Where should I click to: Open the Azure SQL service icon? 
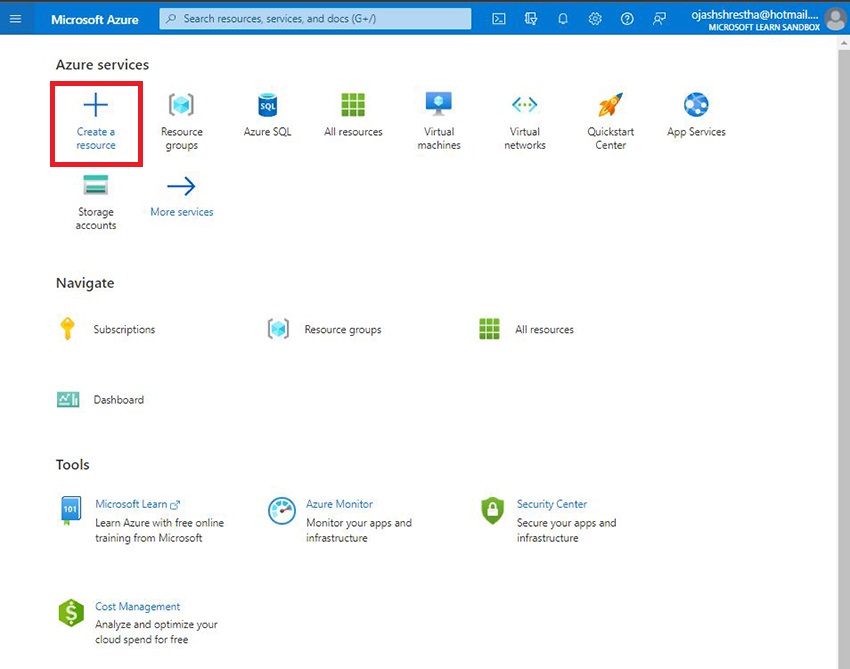tap(267, 105)
